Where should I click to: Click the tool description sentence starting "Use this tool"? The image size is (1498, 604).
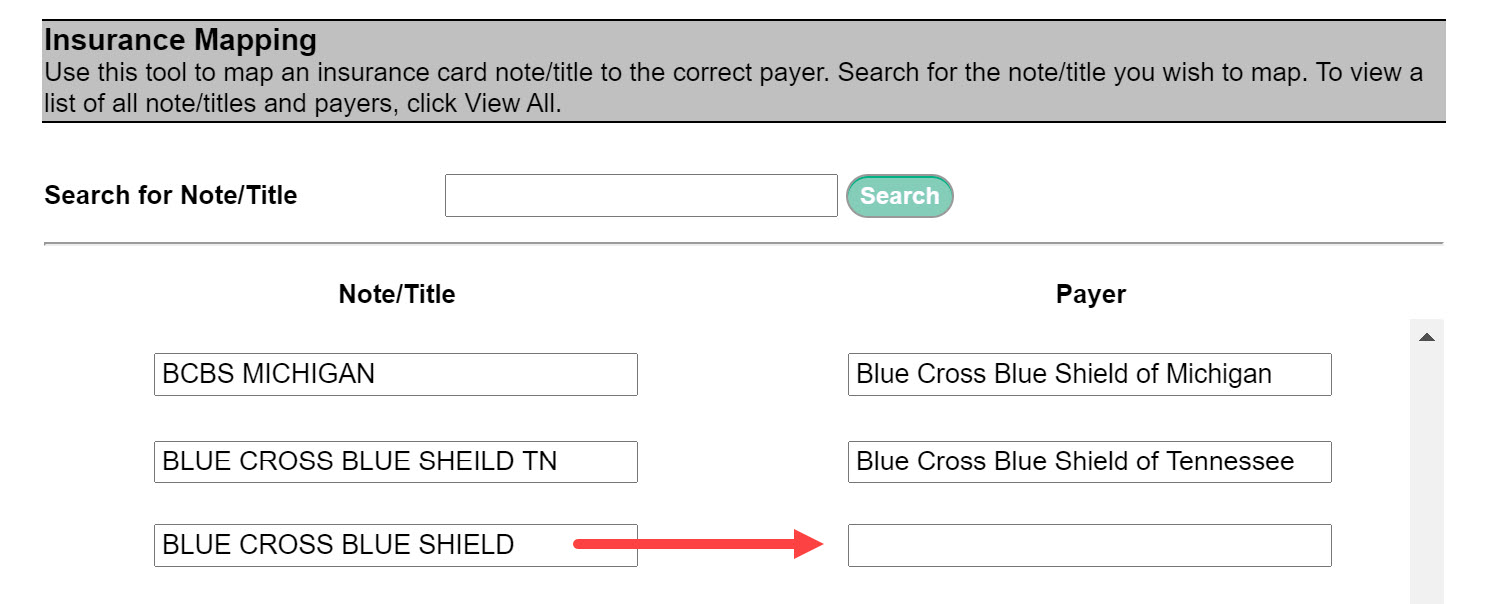400,73
